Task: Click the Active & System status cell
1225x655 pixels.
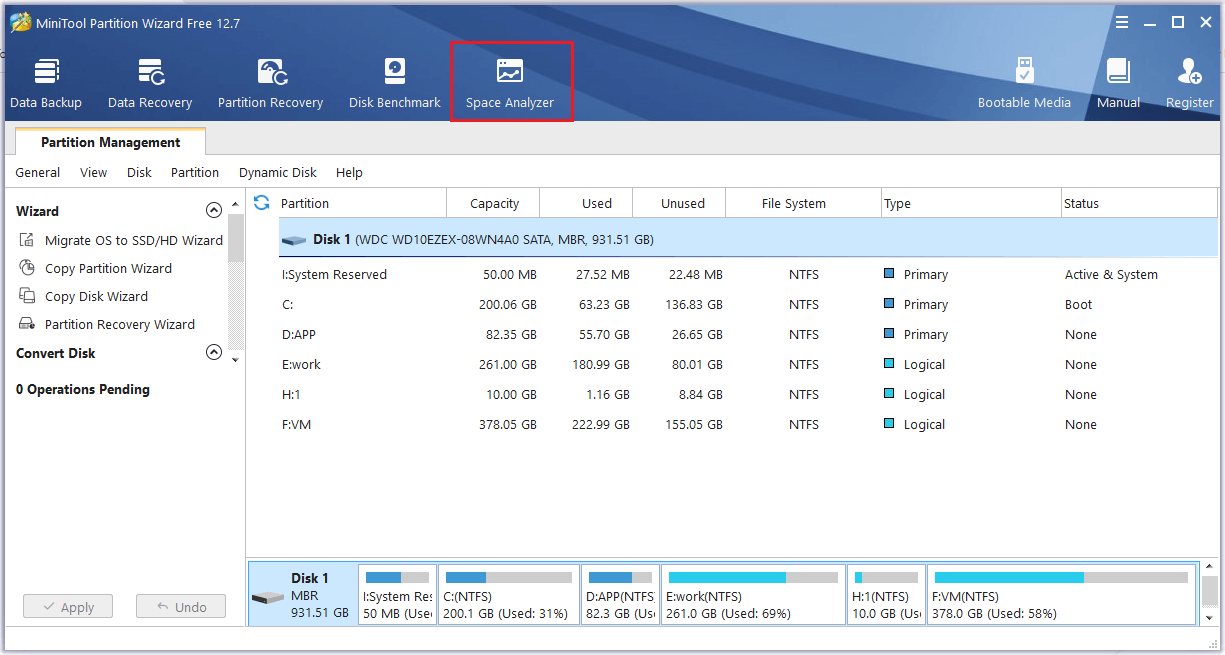Action: coord(1111,274)
